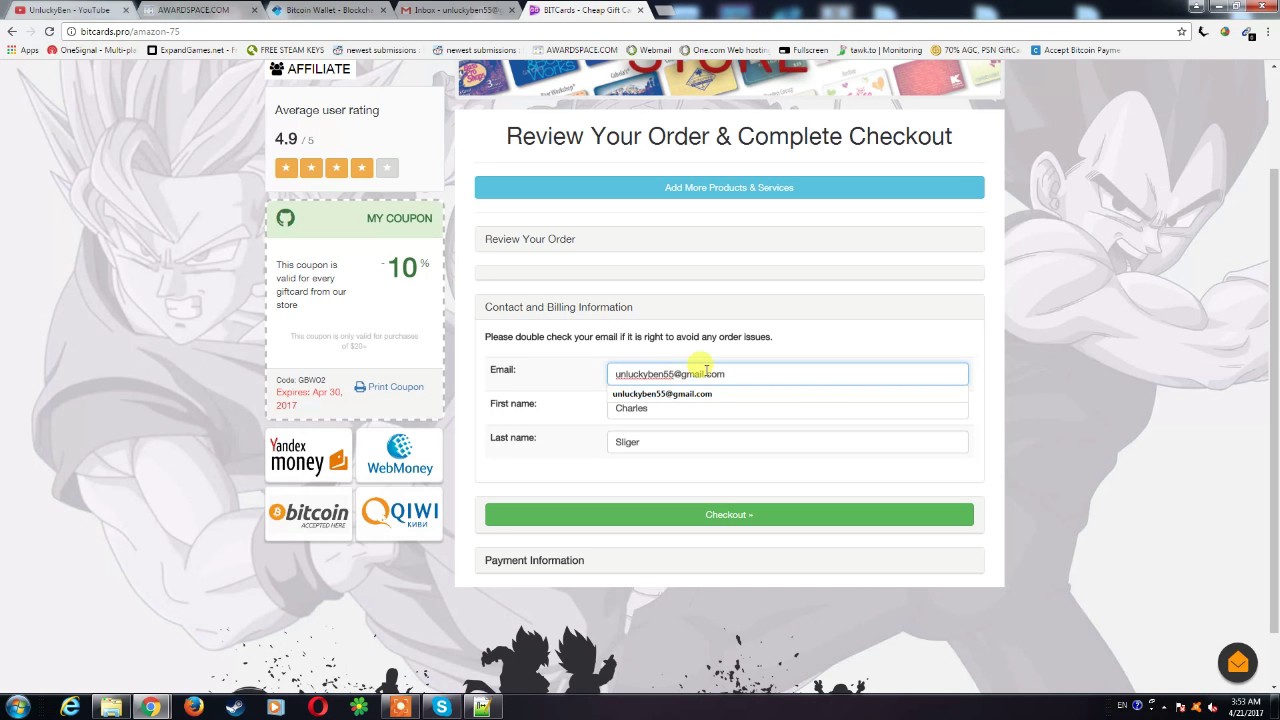The image size is (1280, 720).
Task: Open the ExpandGames.net bookmark
Action: pos(191,50)
